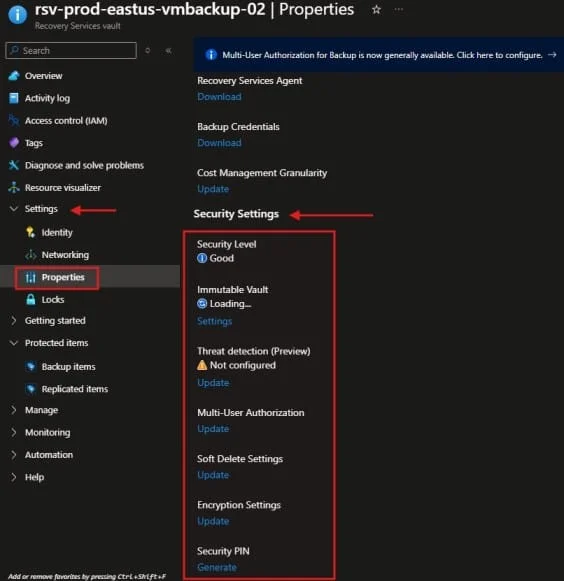Expand the Monitoring section
This screenshot has width=564, height=581.
(x=14, y=432)
